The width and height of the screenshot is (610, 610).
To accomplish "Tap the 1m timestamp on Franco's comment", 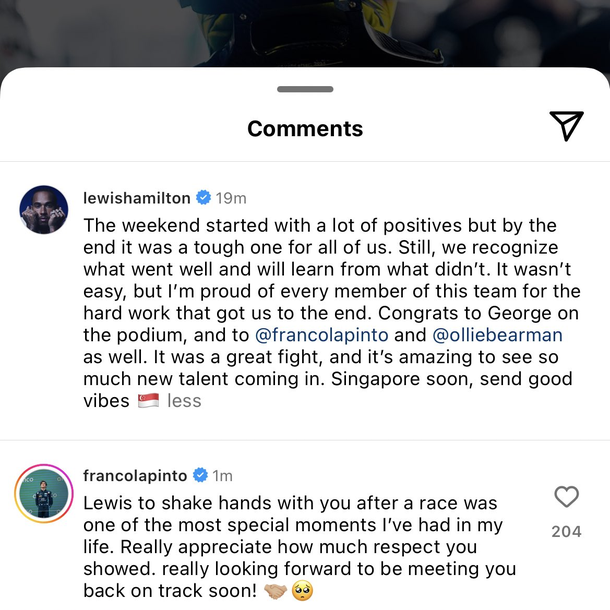I will 223,475.
